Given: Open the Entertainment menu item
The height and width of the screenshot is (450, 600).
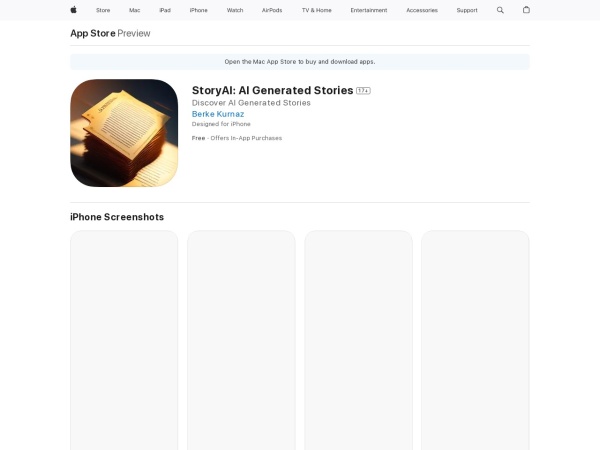Looking at the screenshot, I should pos(369,10).
